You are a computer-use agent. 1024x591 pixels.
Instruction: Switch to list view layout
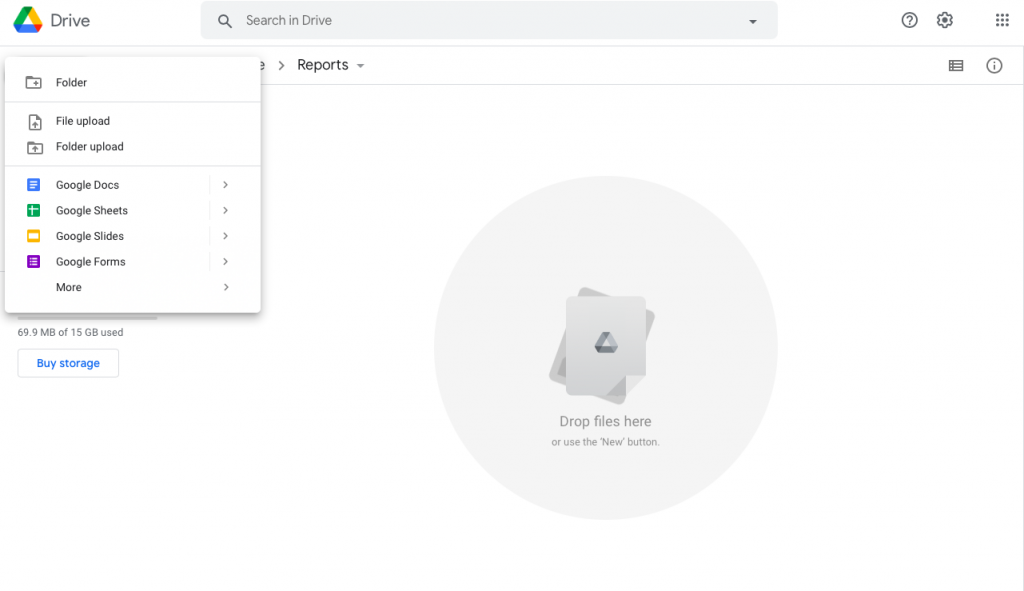(x=955, y=65)
